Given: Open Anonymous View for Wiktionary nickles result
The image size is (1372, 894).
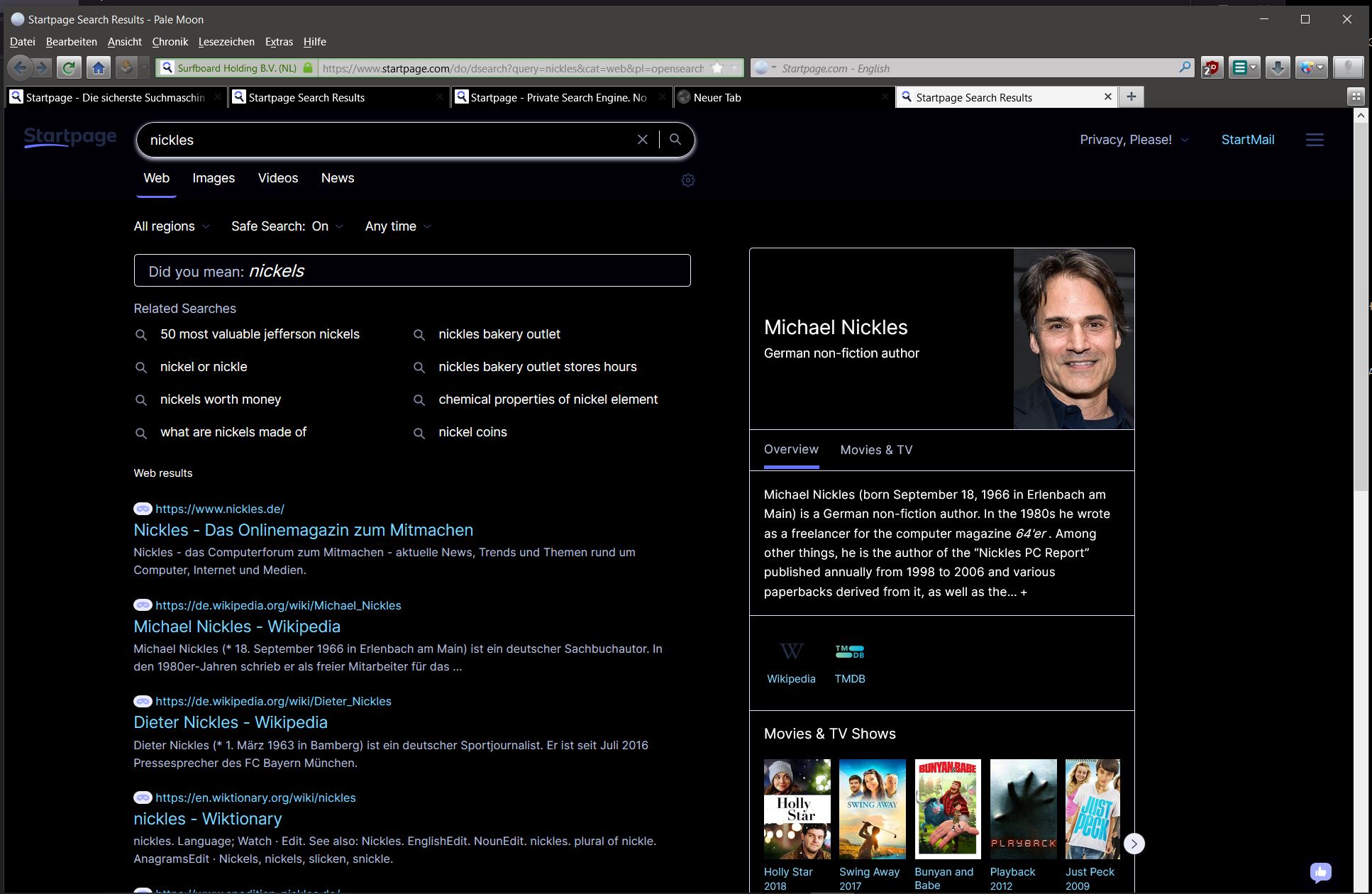Looking at the screenshot, I should (143, 798).
